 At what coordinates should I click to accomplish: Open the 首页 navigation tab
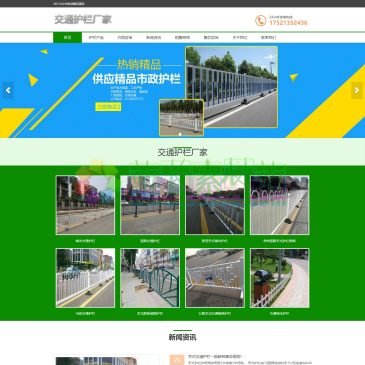click(67, 37)
